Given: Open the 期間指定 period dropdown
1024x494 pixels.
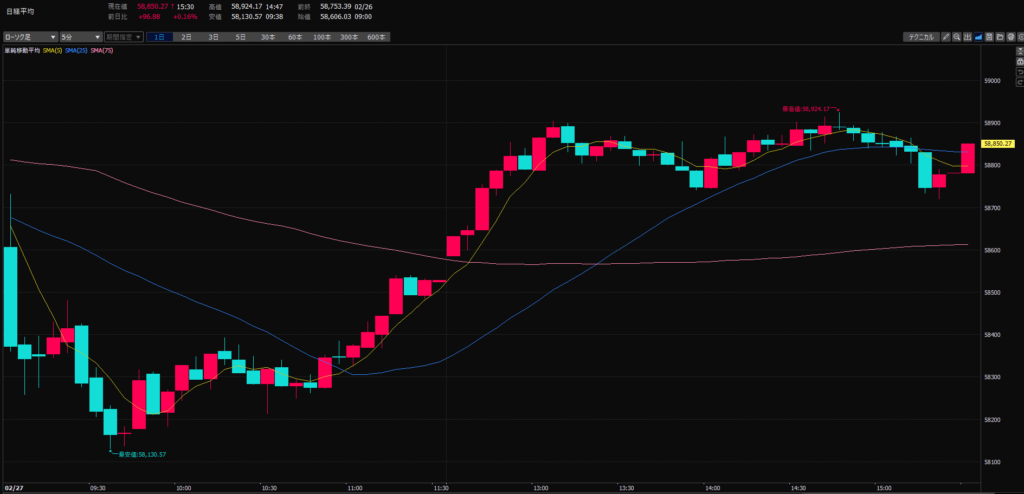Looking at the screenshot, I should click(x=124, y=37).
